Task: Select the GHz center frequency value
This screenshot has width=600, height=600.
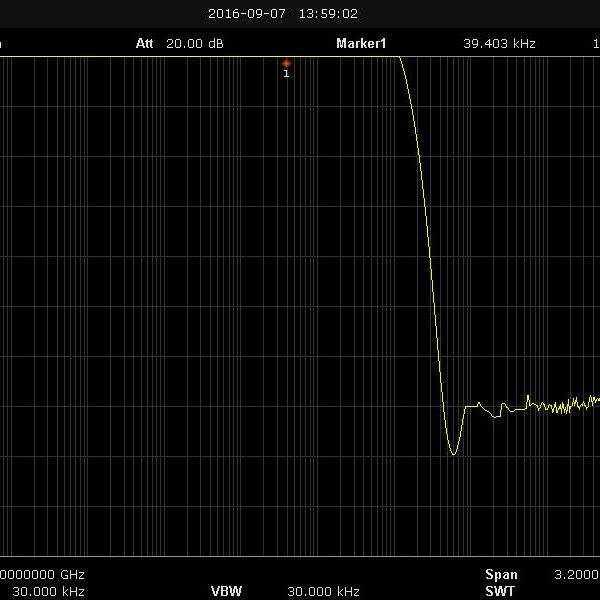Action: [42, 574]
